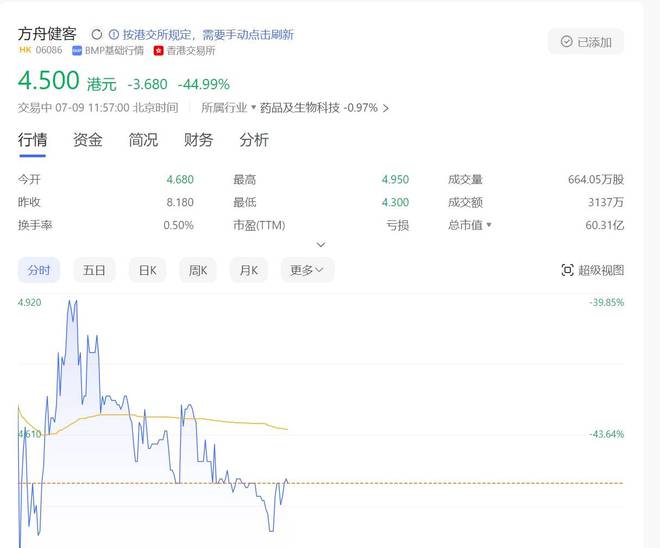Click the info icon before 按港交所规定
The height and width of the screenshot is (548, 660).
click(x=114, y=34)
